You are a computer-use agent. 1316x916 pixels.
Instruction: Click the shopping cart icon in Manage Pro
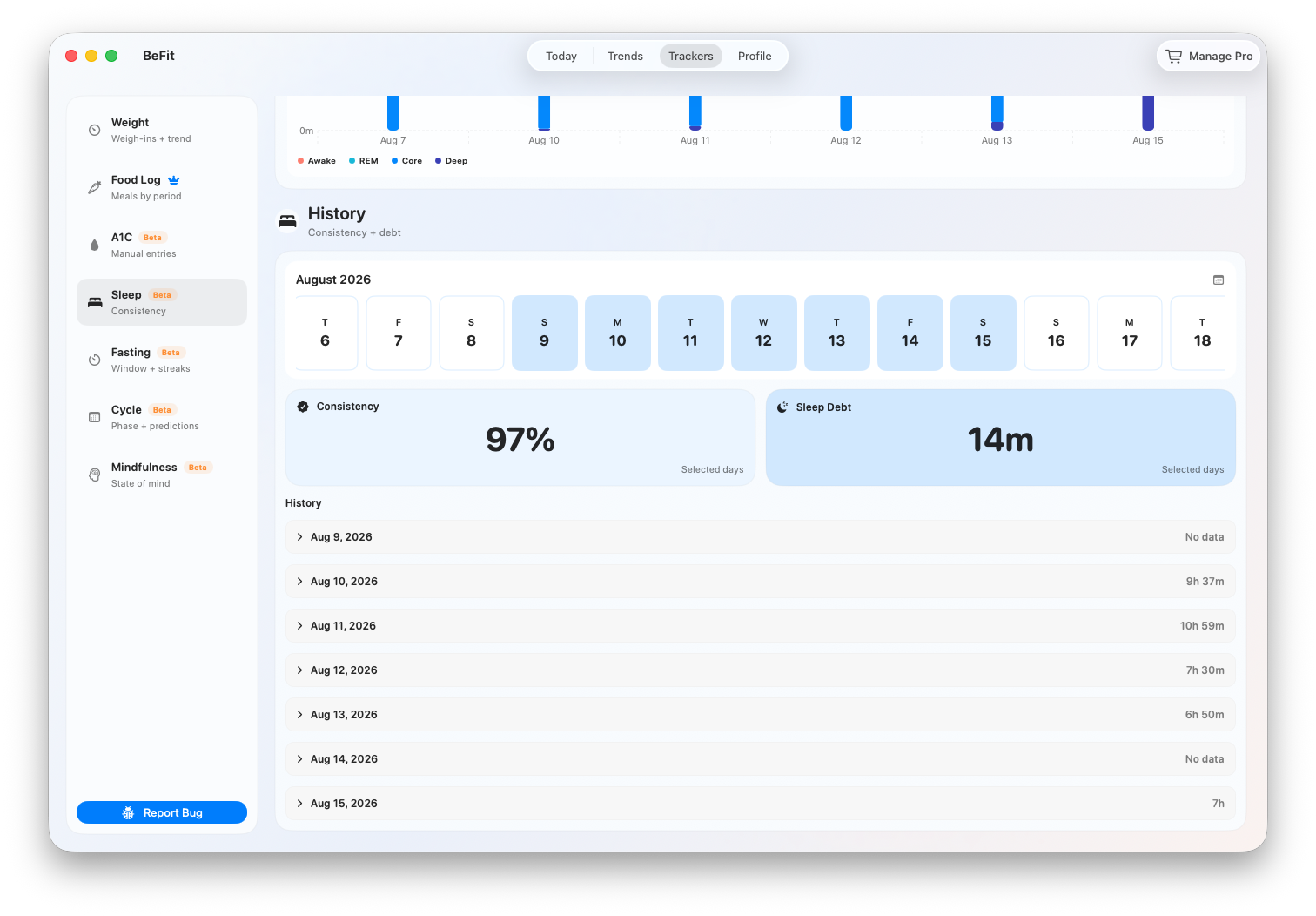[1174, 56]
